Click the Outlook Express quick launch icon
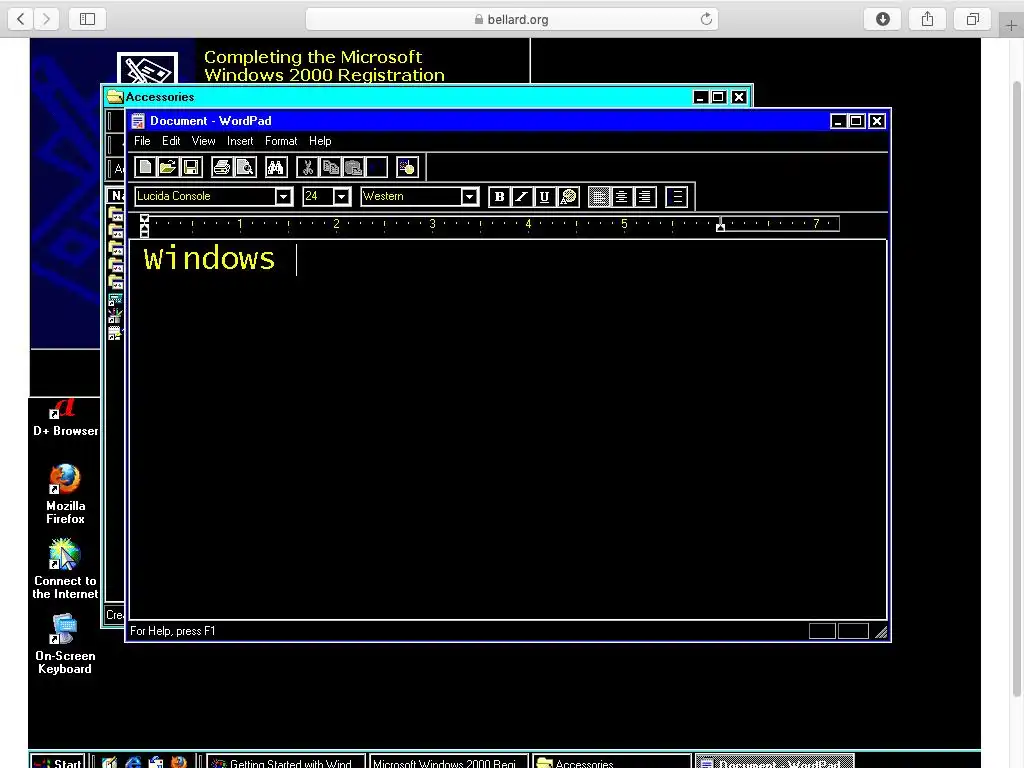 [156, 762]
